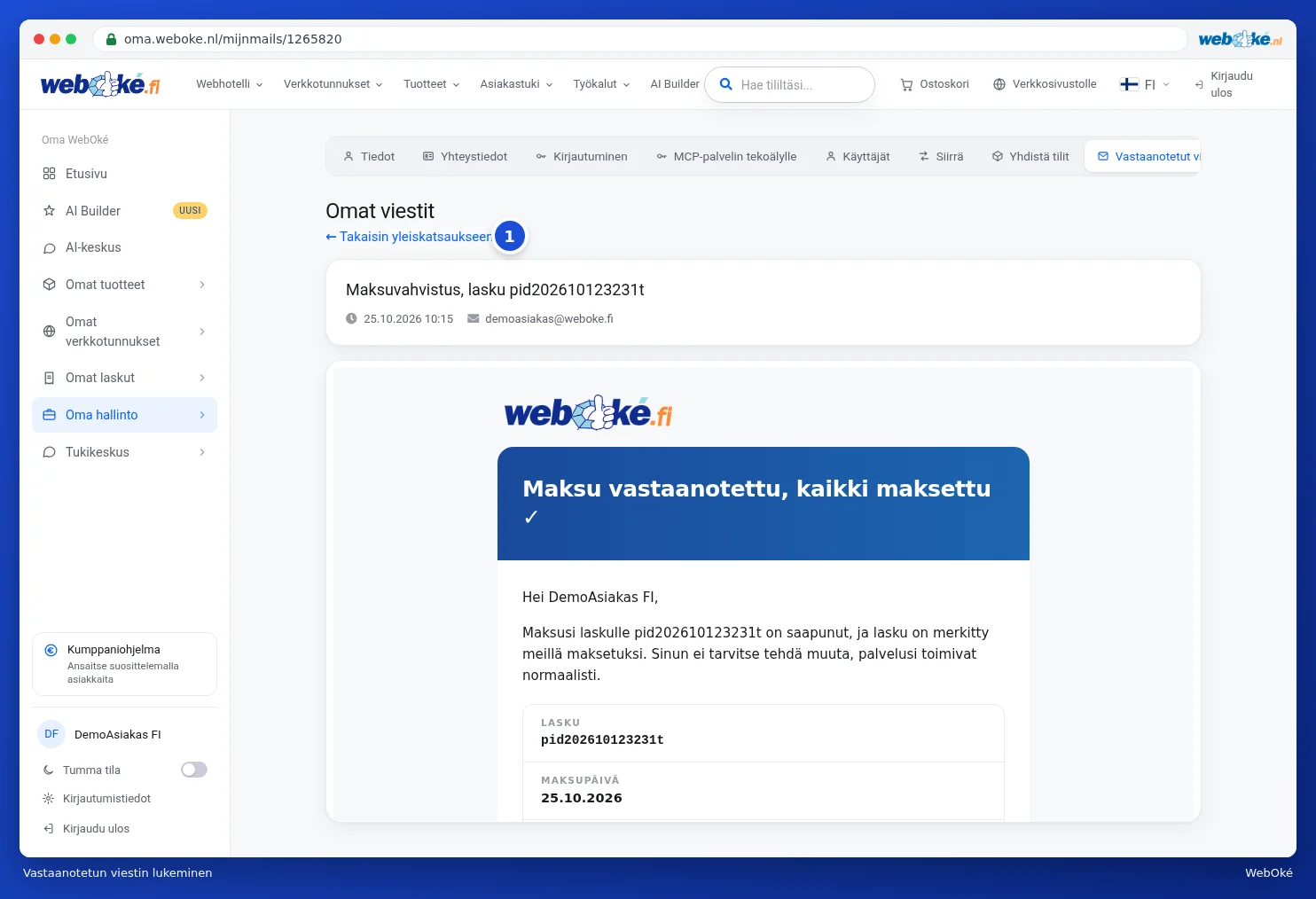This screenshot has height=899, width=1316.
Task: Switch to the Yhteystiedot tab
Action: (466, 157)
